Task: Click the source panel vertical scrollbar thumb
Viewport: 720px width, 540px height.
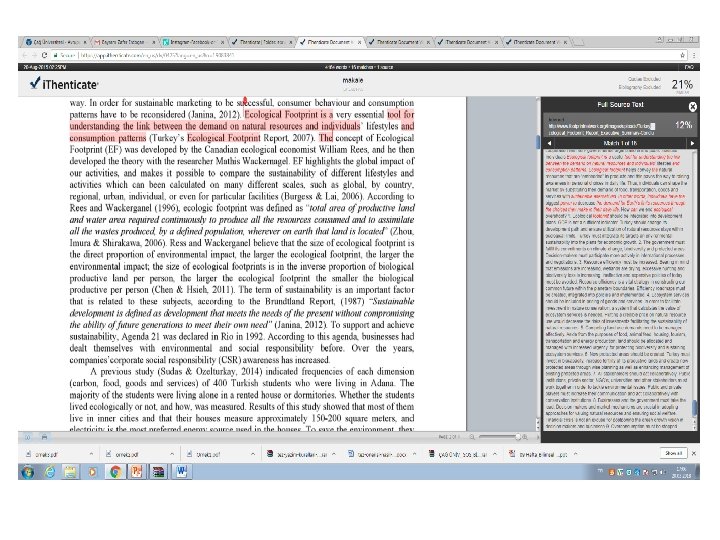Action: pyautogui.click(x=694, y=408)
